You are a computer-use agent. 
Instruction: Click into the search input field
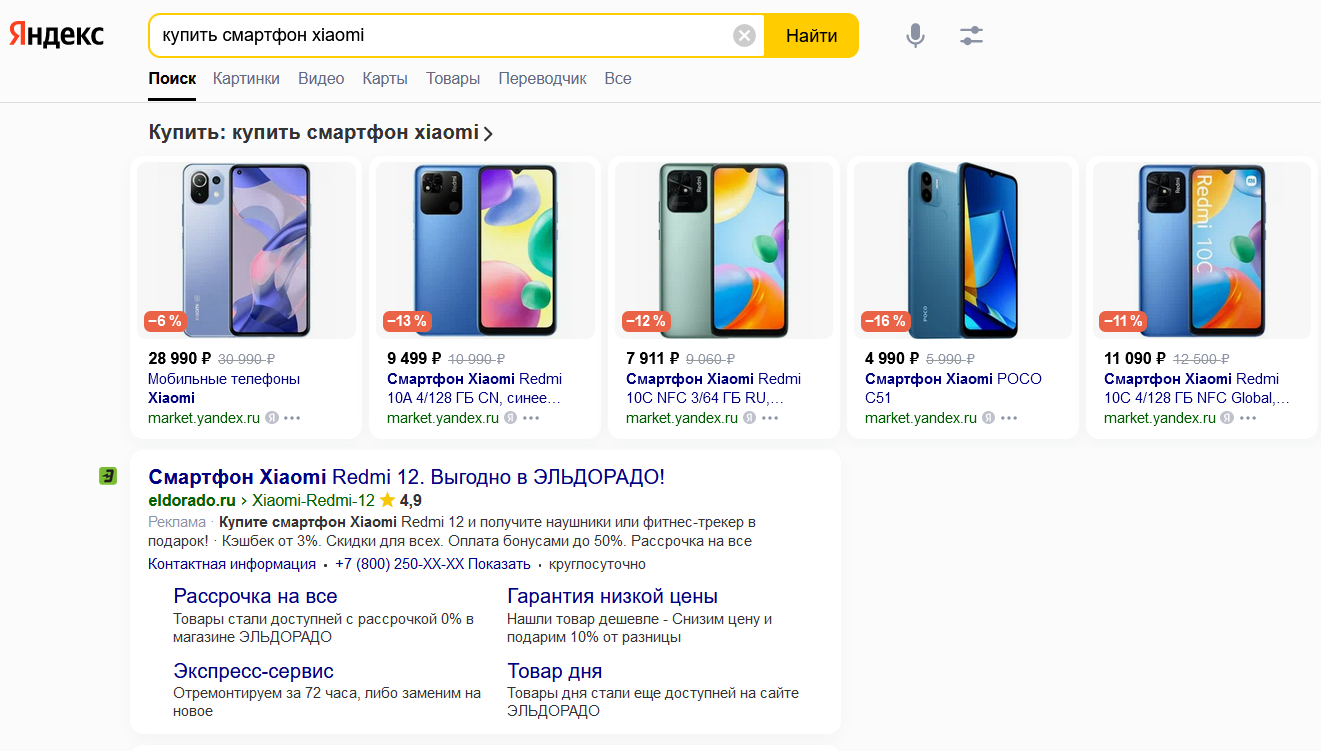(440, 36)
